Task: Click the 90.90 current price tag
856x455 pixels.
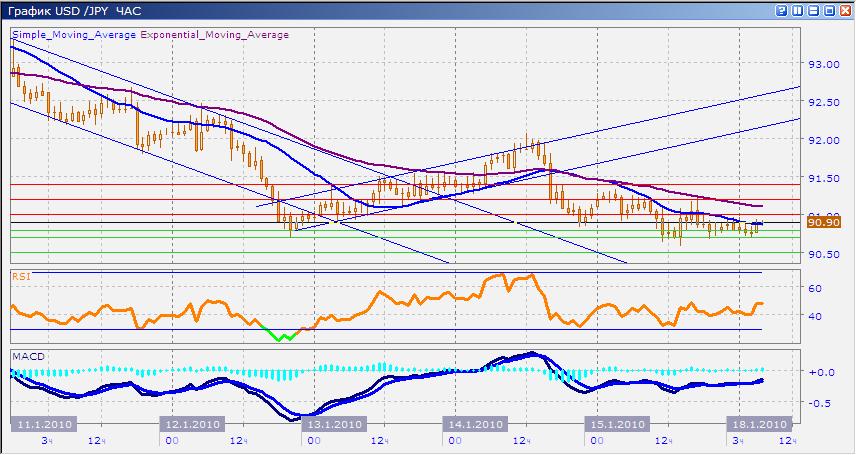Action: [821, 222]
